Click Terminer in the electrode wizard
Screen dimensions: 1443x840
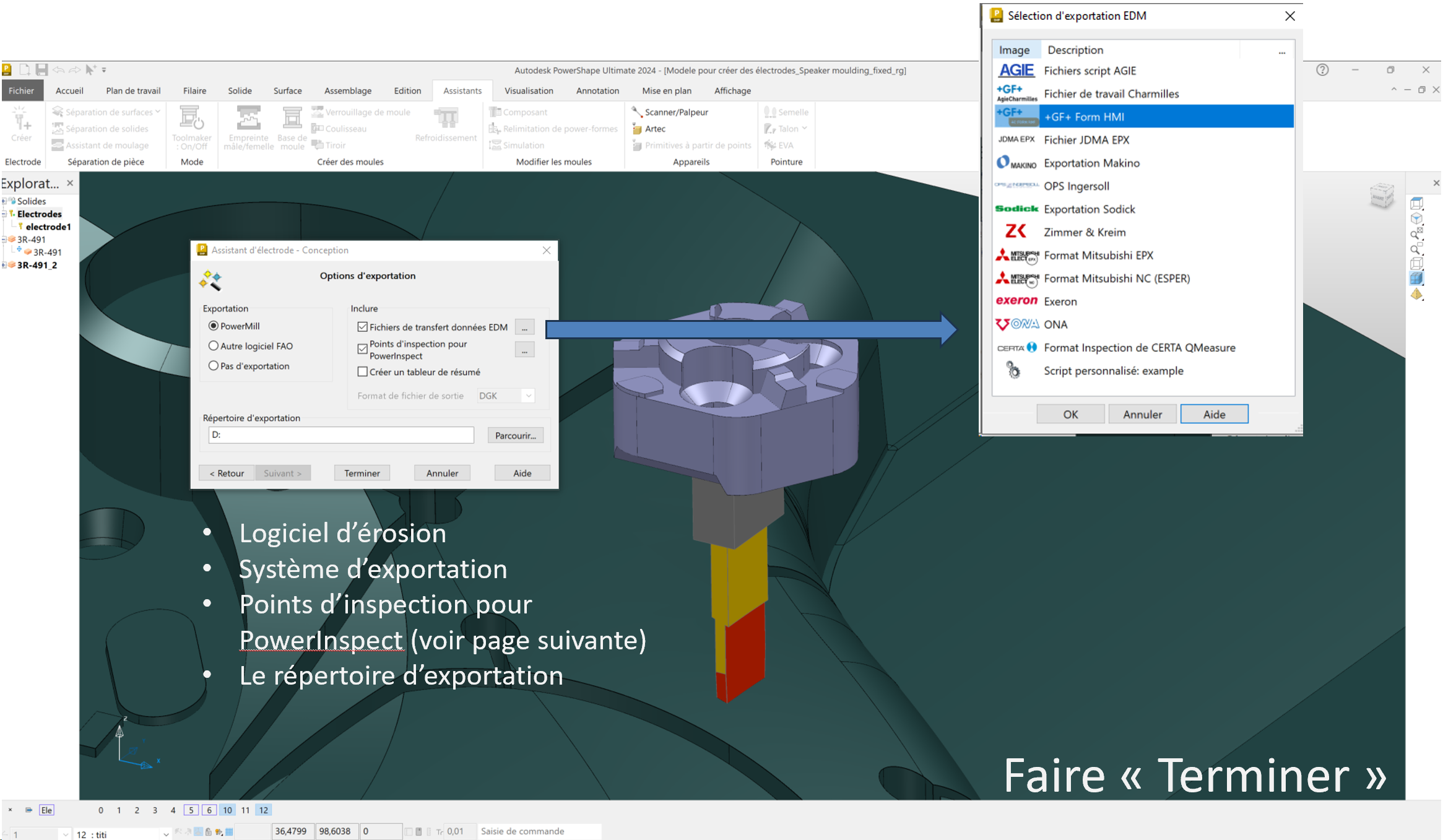(362, 473)
